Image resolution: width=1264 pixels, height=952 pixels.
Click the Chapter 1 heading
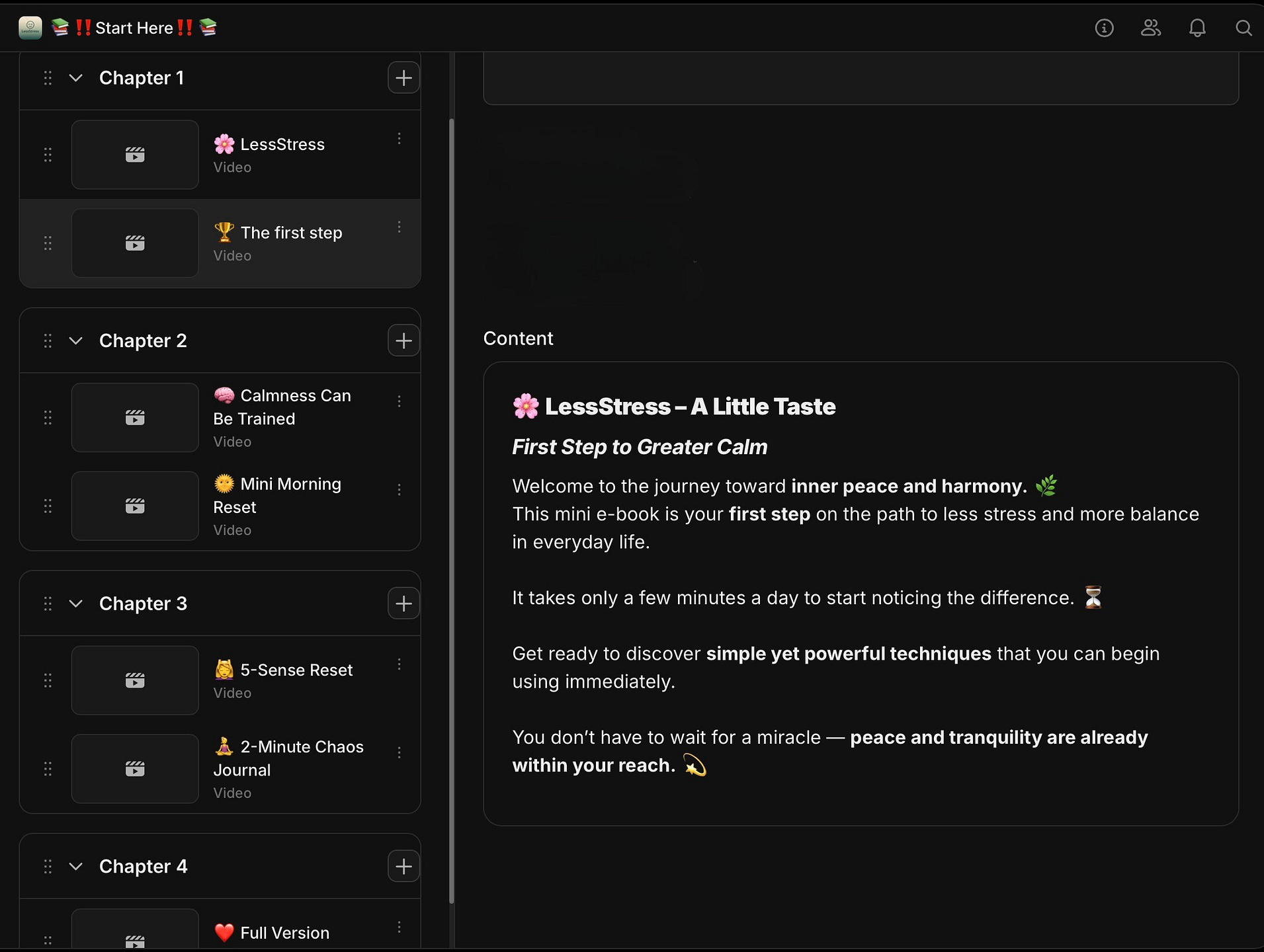pos(142,78)
